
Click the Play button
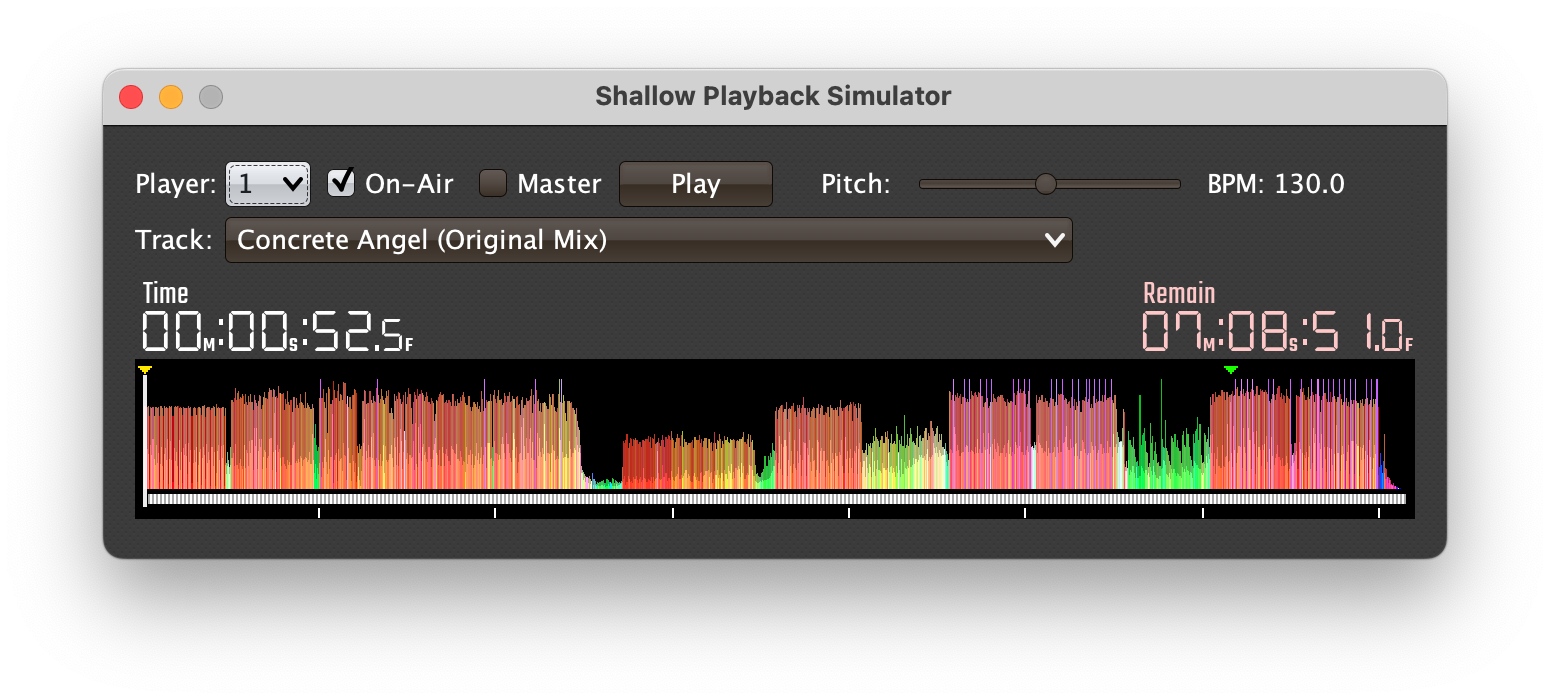tap(696, 184)
